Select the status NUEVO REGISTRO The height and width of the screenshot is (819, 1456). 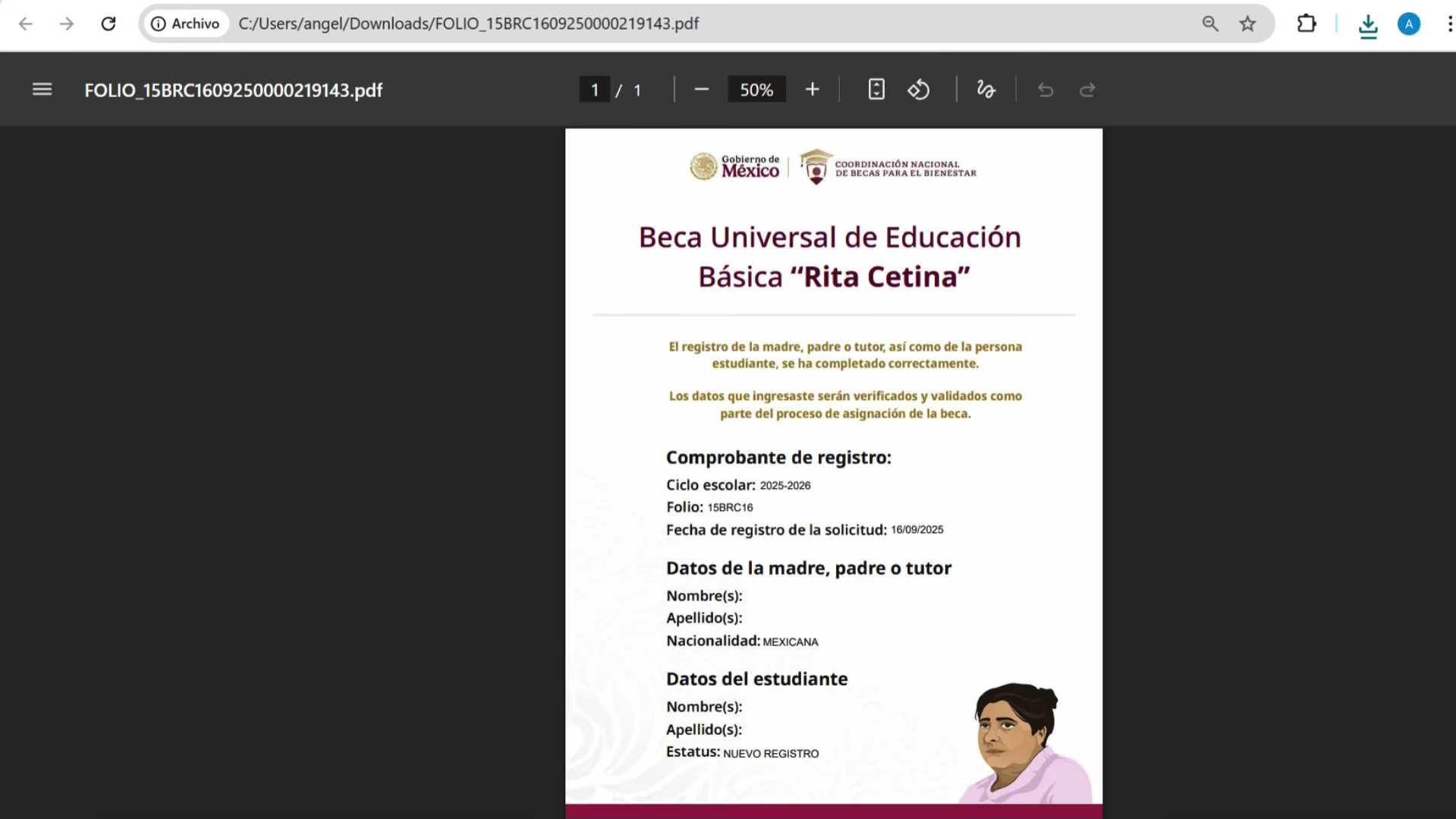[771, 754]
